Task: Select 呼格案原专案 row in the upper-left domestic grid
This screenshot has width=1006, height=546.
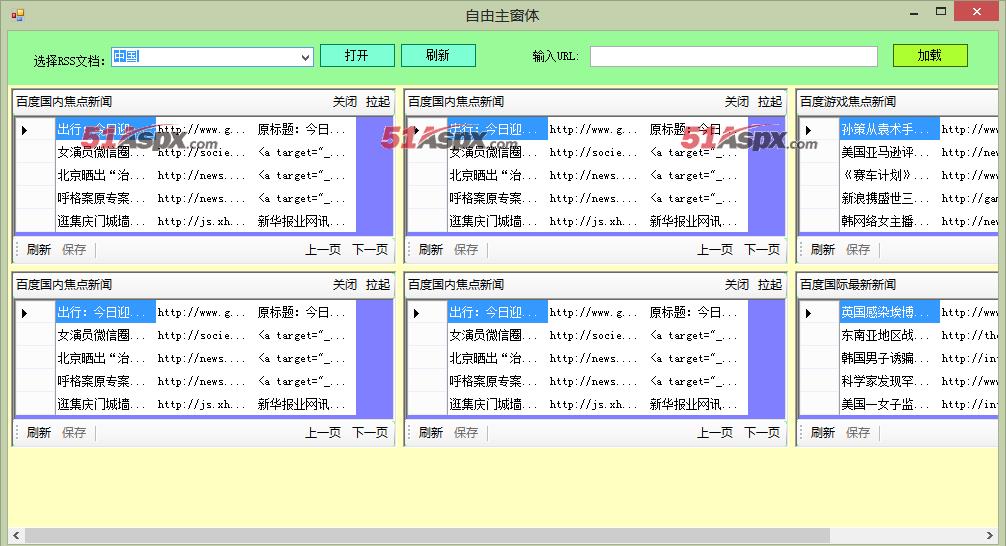Action: click(x=105, y=198)
